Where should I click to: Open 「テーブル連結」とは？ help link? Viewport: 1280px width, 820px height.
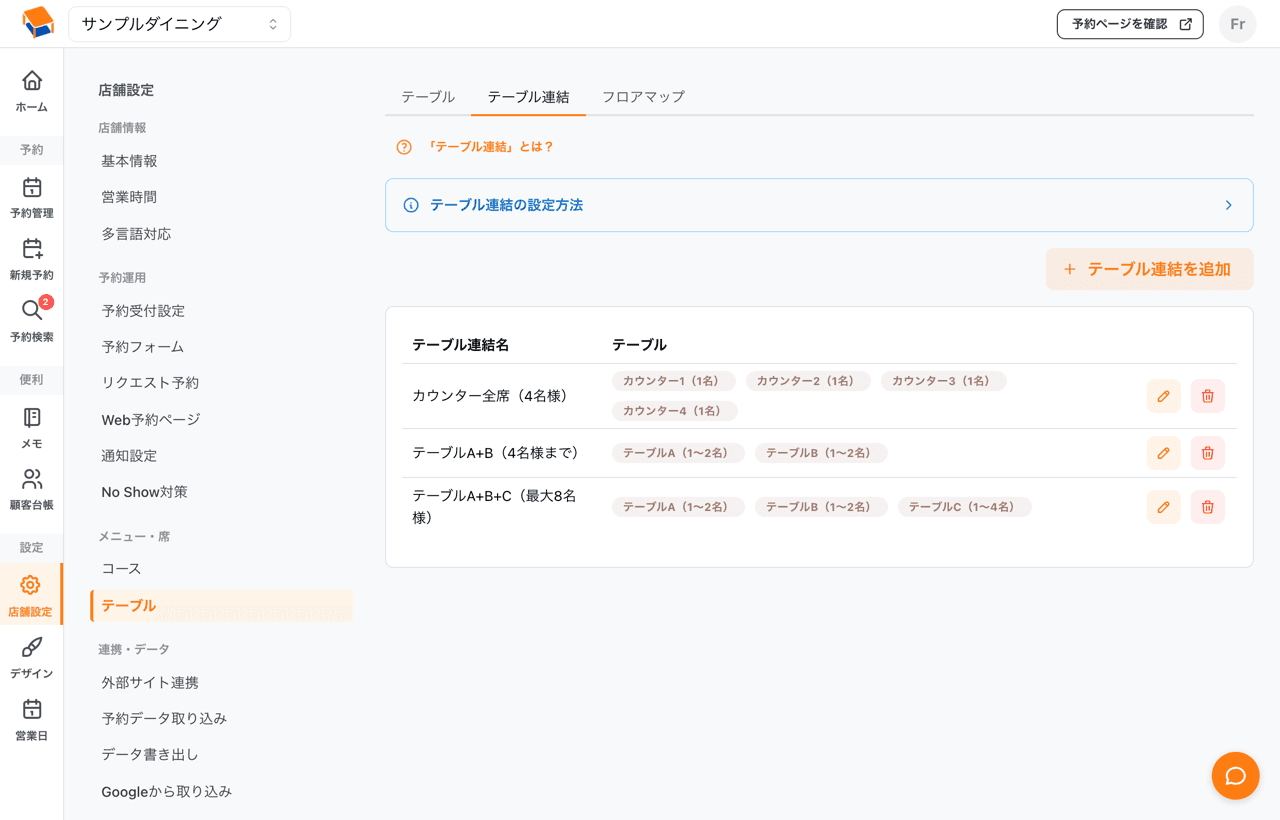coord(489,147)
